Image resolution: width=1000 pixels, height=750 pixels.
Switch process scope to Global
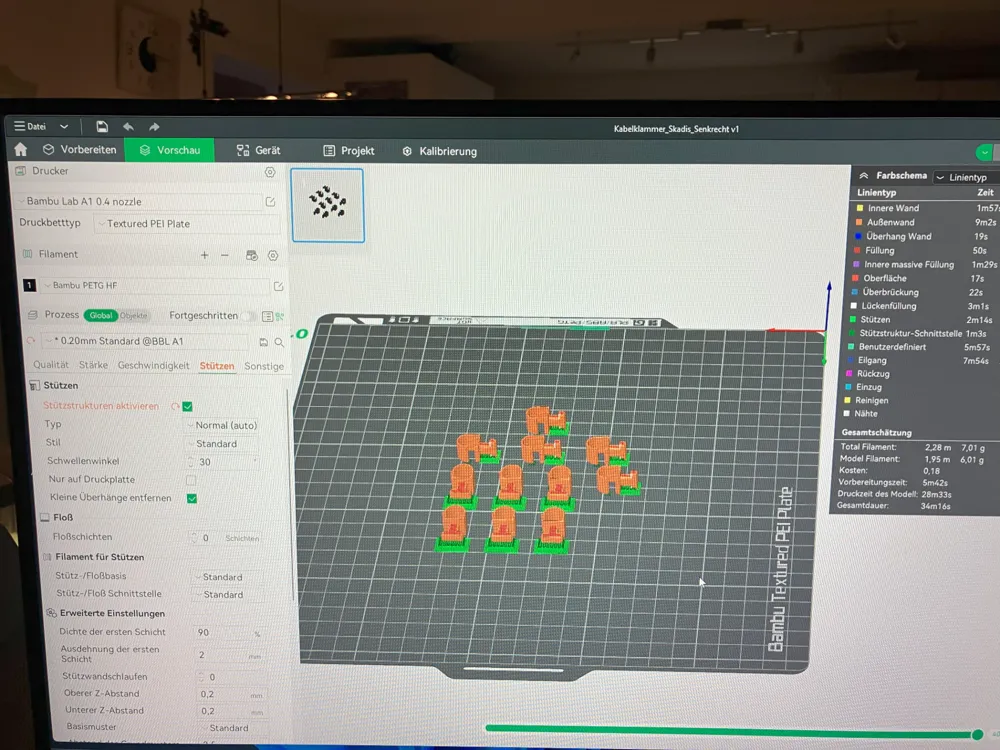[101, 315]
